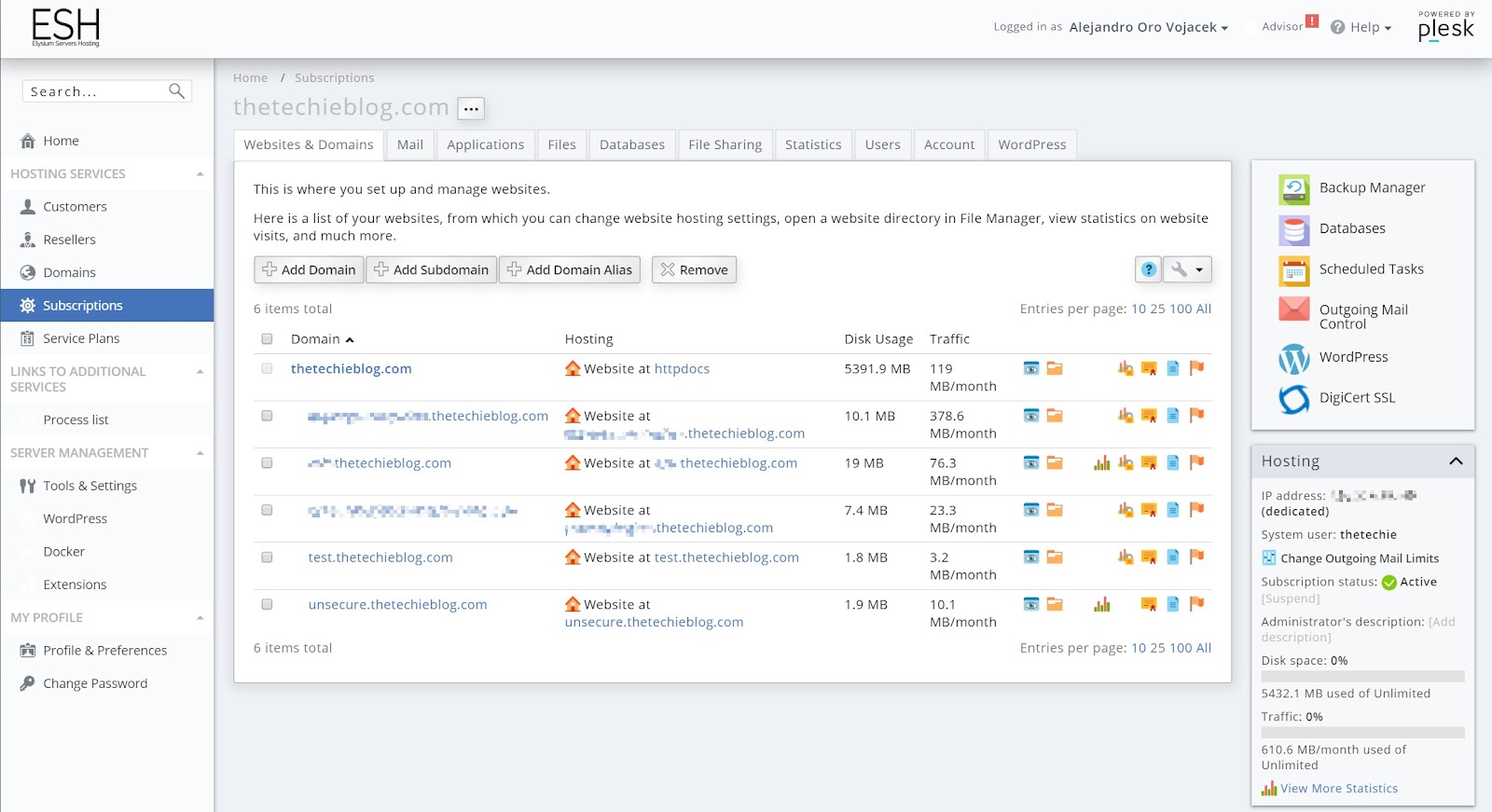Click the httpdocs hosting link
Screen dimensions: 1492x812
pos(682,369)
